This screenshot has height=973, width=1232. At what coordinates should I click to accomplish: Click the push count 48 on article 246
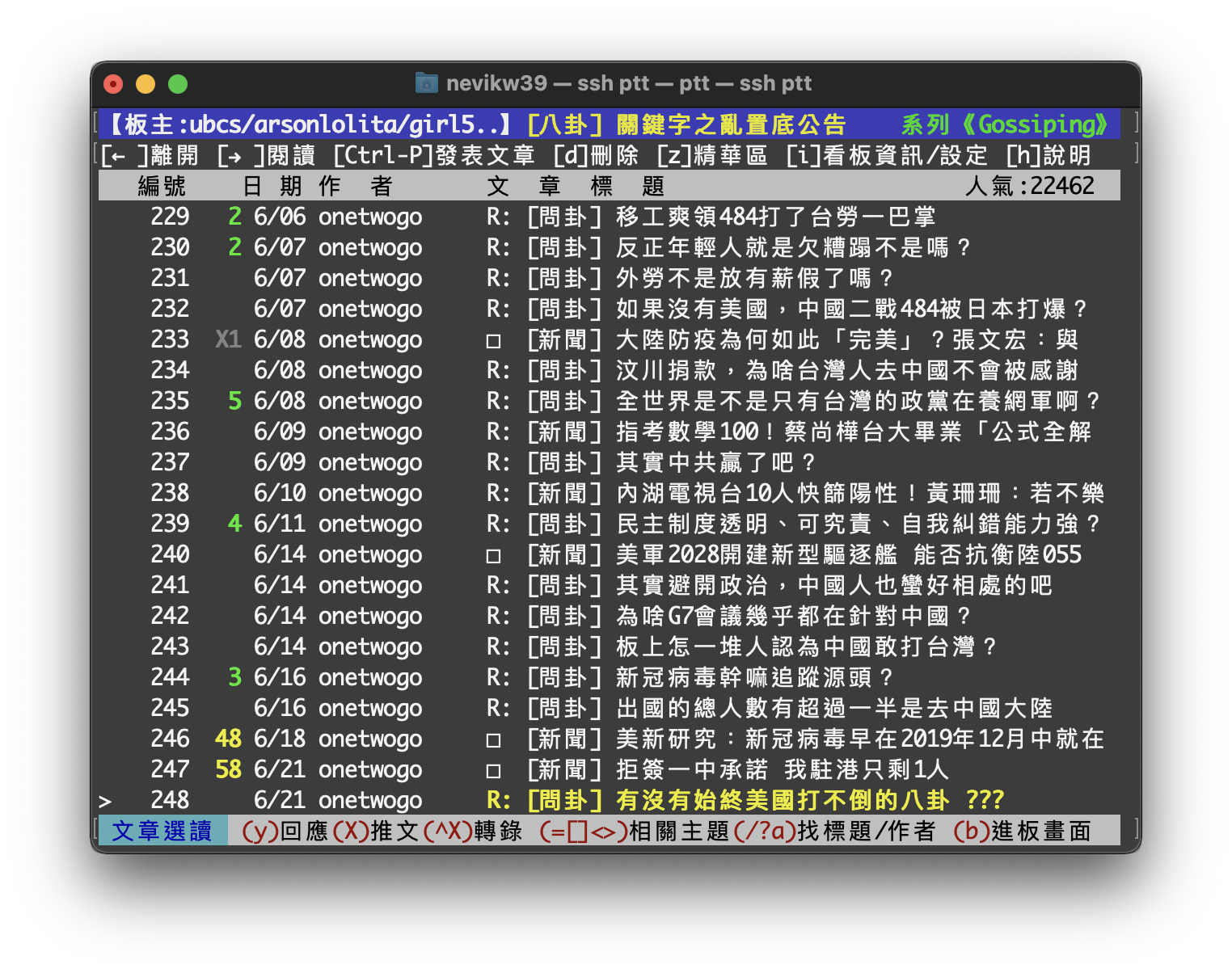pyautogui.click(x=228, y=739)
